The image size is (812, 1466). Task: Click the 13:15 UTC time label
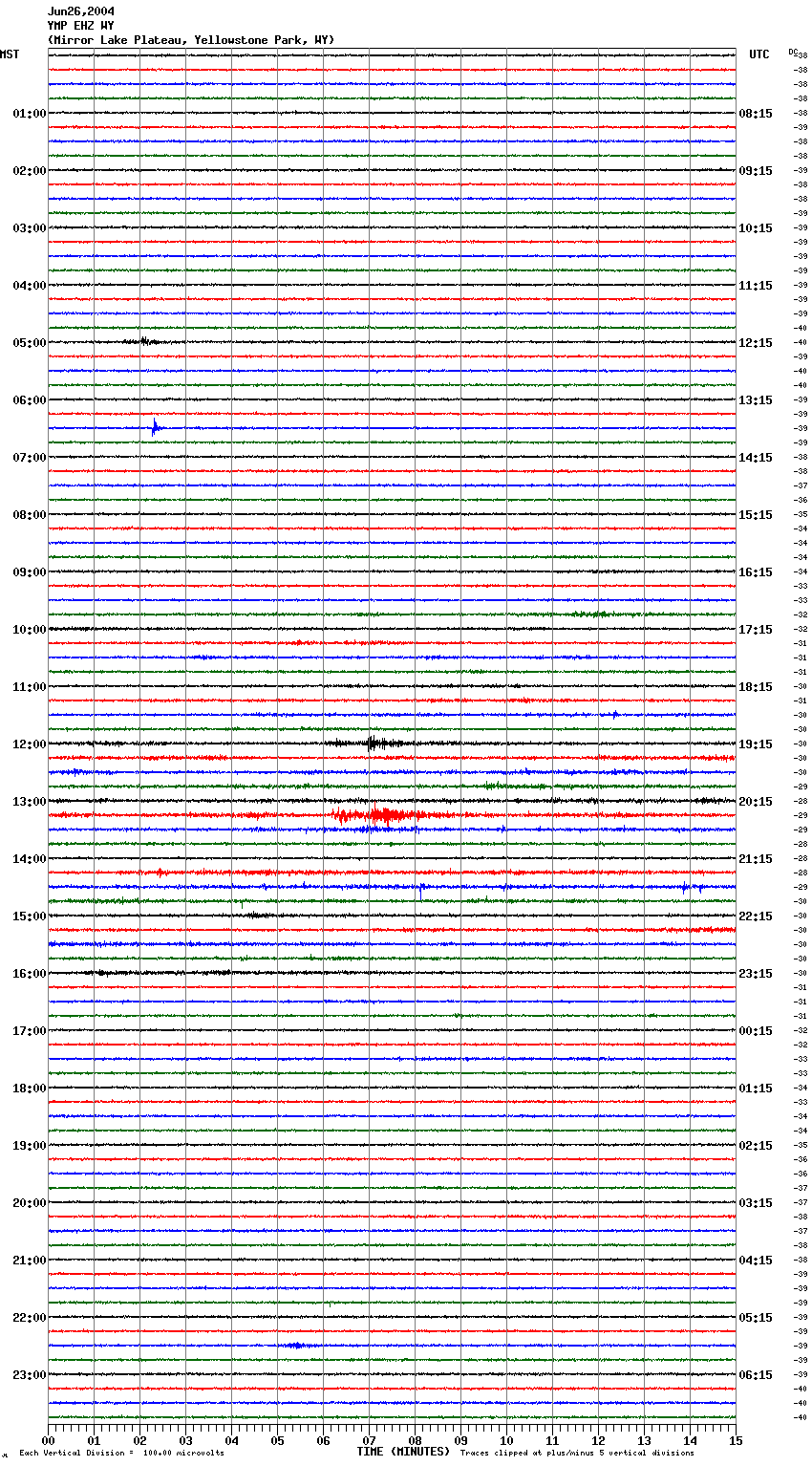756,400
